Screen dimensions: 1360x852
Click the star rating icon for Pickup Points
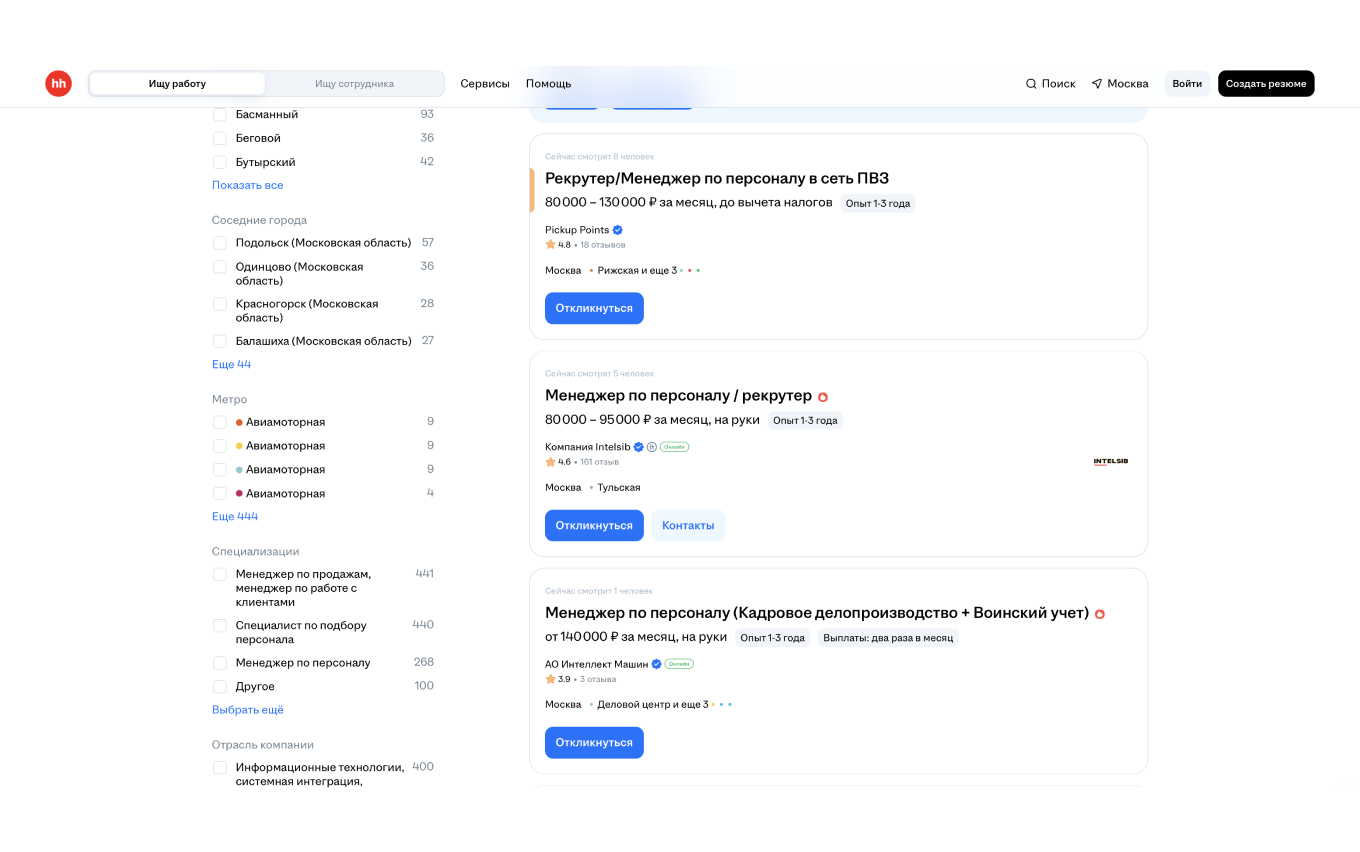(x=550, y=244)
